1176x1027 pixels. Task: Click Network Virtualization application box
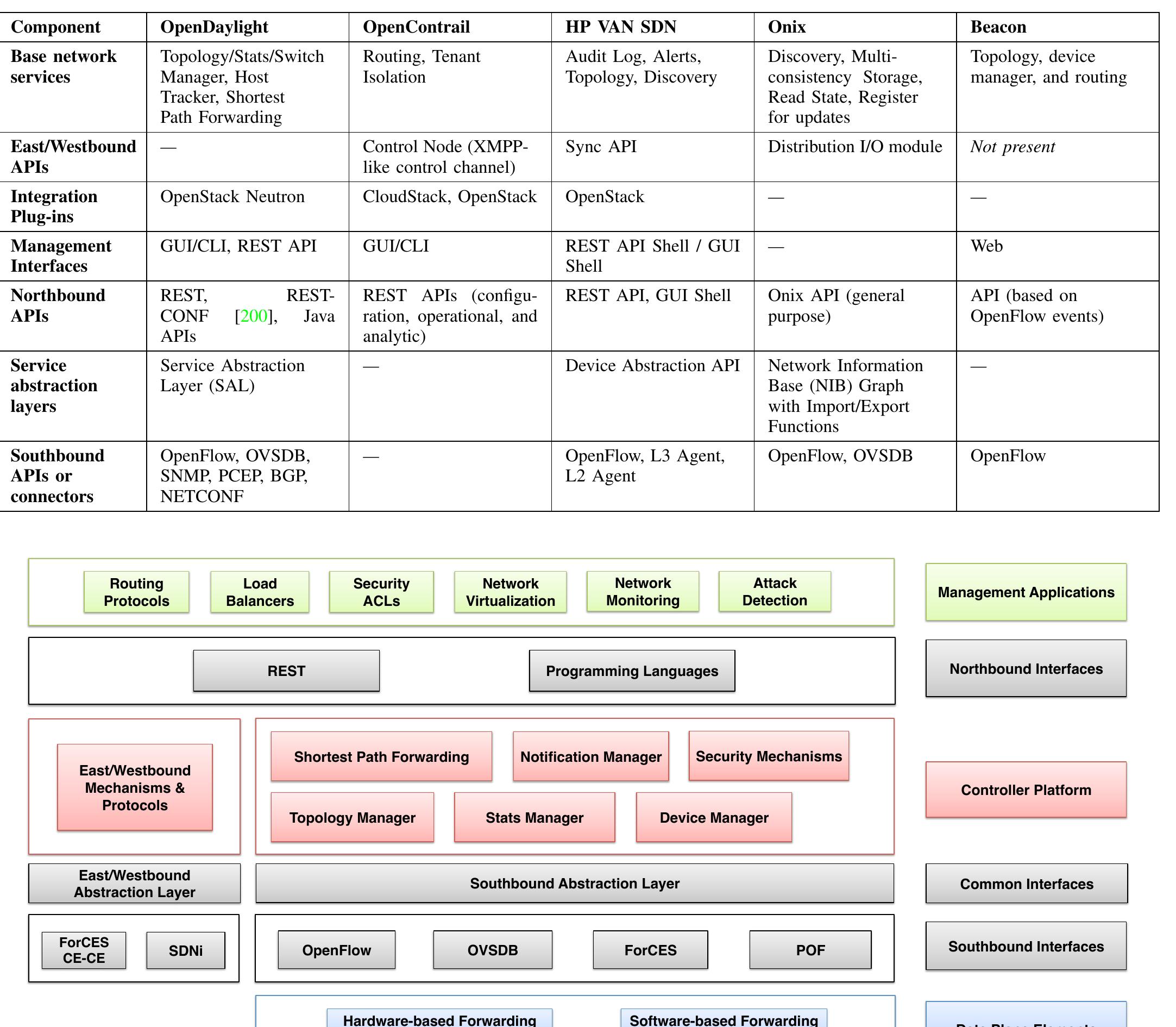511,592
